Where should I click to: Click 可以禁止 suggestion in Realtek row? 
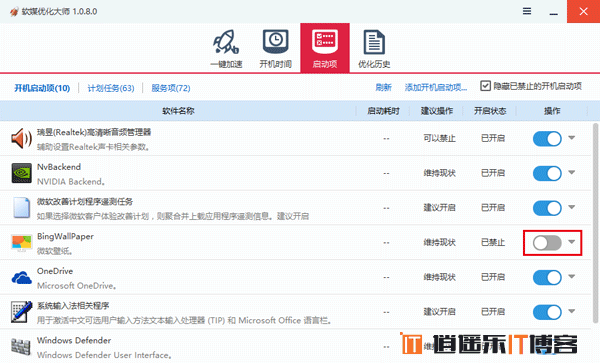click(439, 138)
